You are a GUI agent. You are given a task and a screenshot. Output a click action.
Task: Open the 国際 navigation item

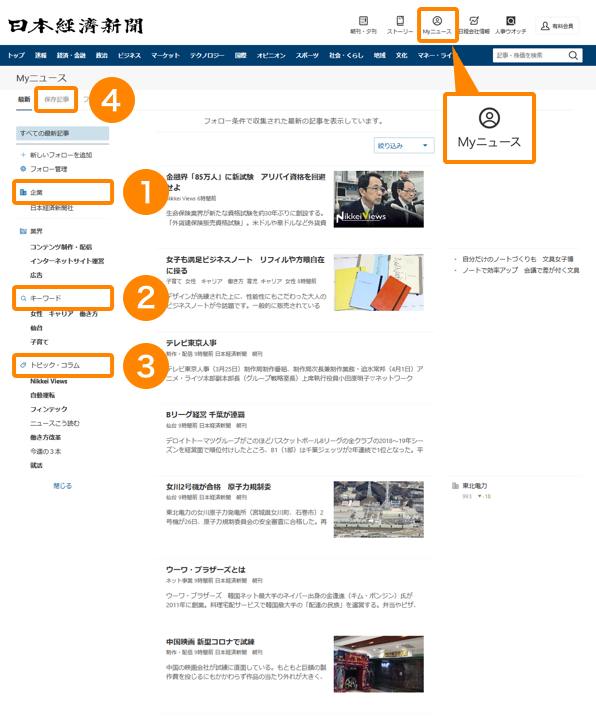[241, 55]
